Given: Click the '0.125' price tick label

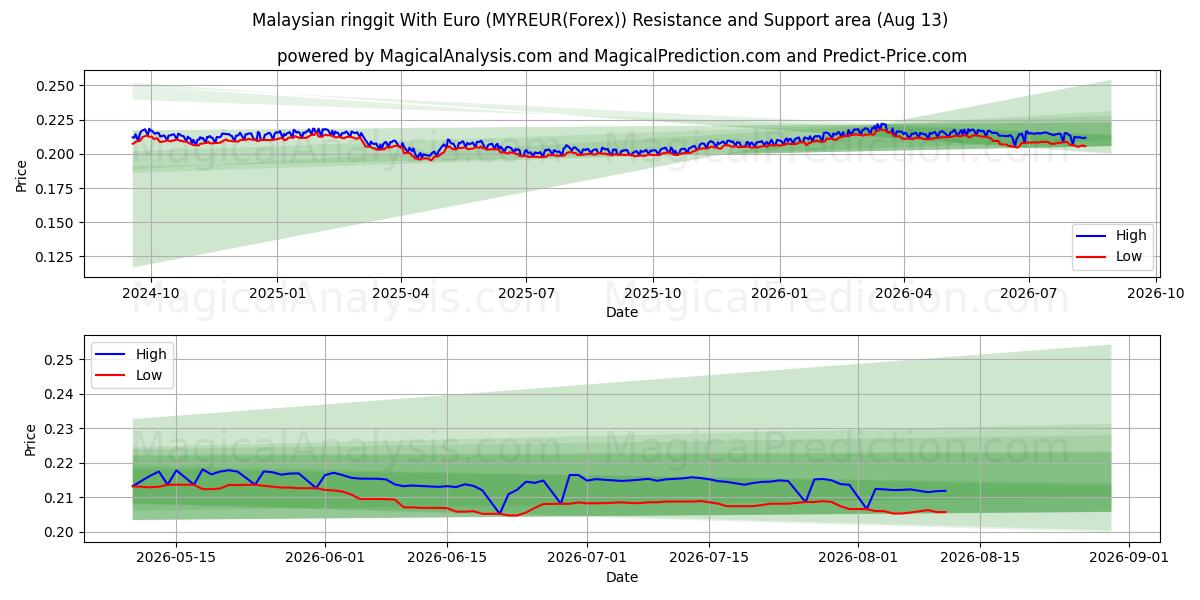Looking at the screenshot, I should click(x=56, y=257).
